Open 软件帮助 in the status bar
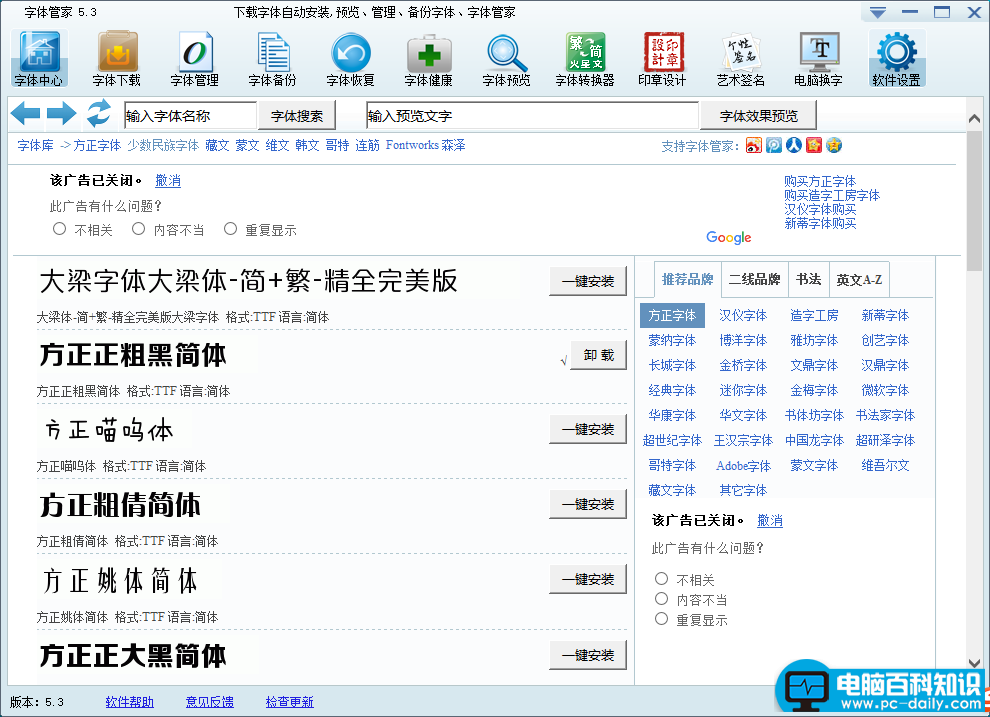Viewport: 990px width, 717px height. point(129,701)
